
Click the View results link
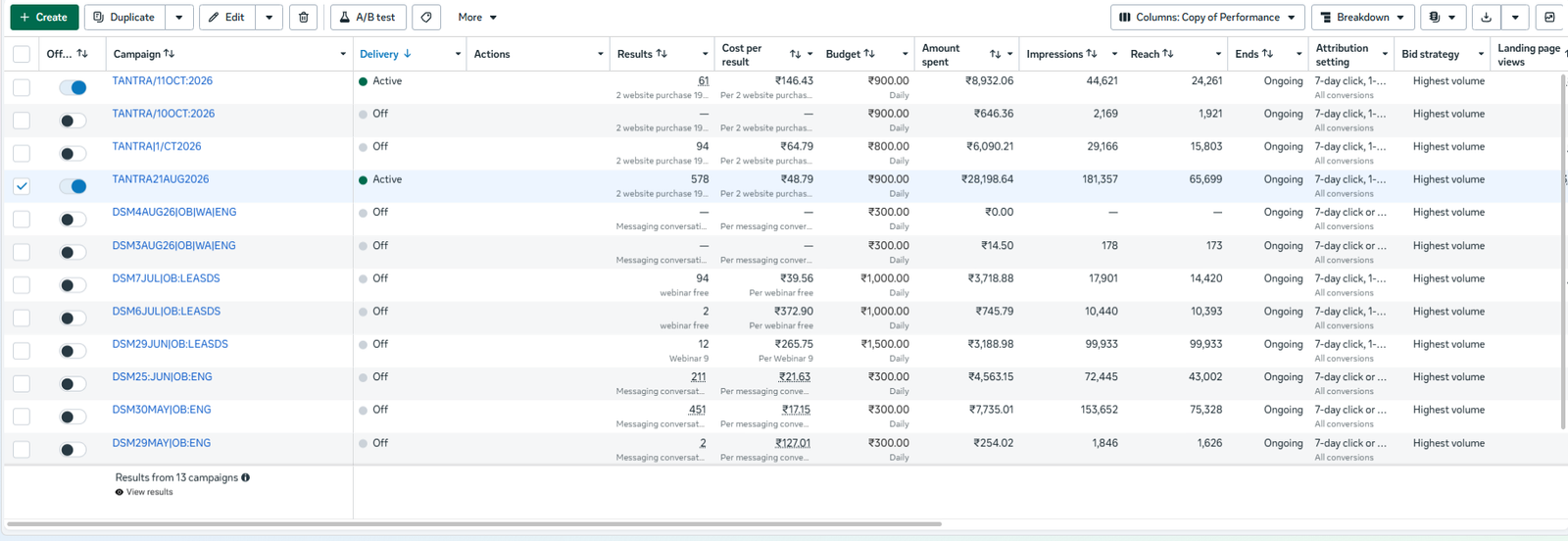pos(149,492)
